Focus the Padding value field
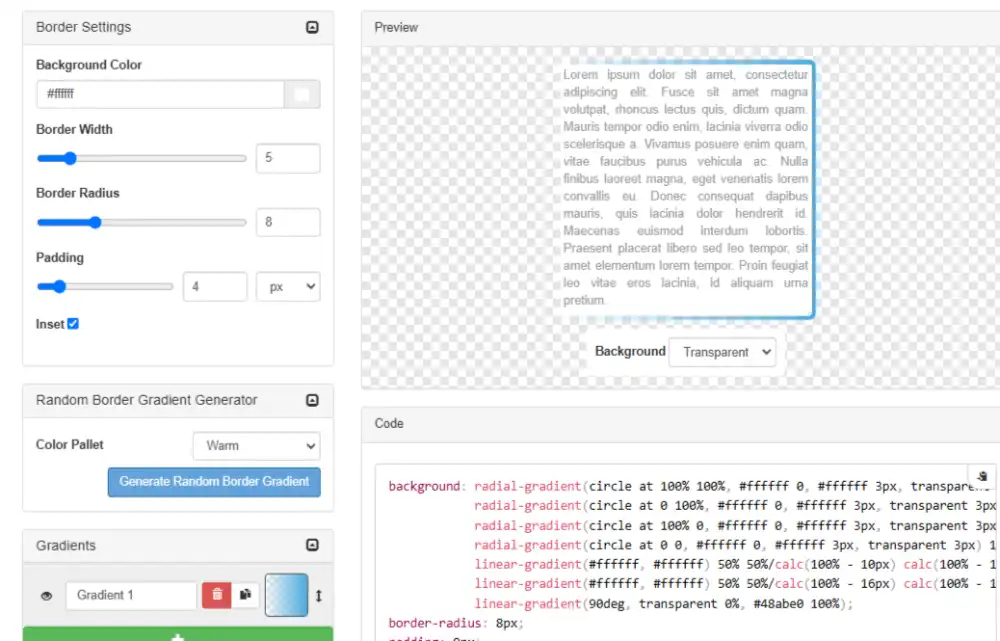 215,287
